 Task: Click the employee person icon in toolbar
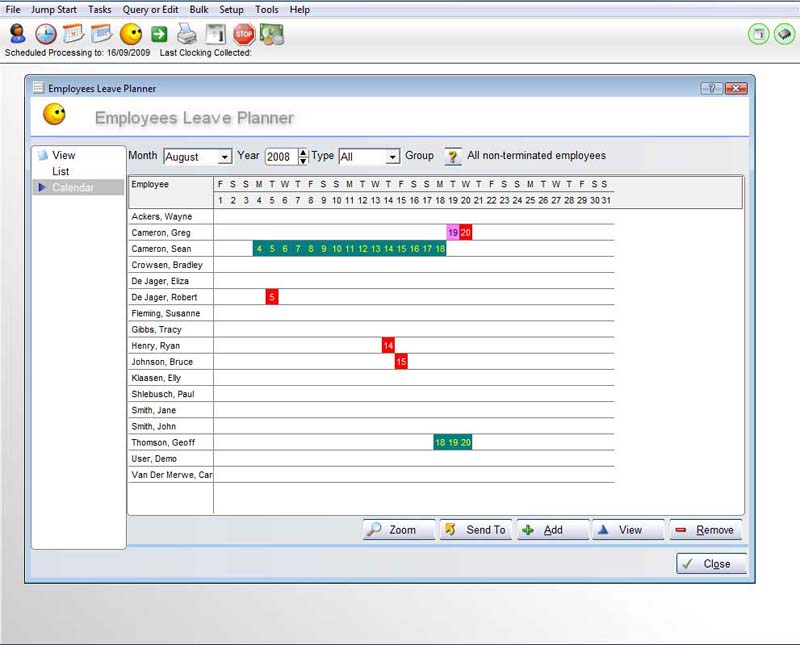click(17, 33)
